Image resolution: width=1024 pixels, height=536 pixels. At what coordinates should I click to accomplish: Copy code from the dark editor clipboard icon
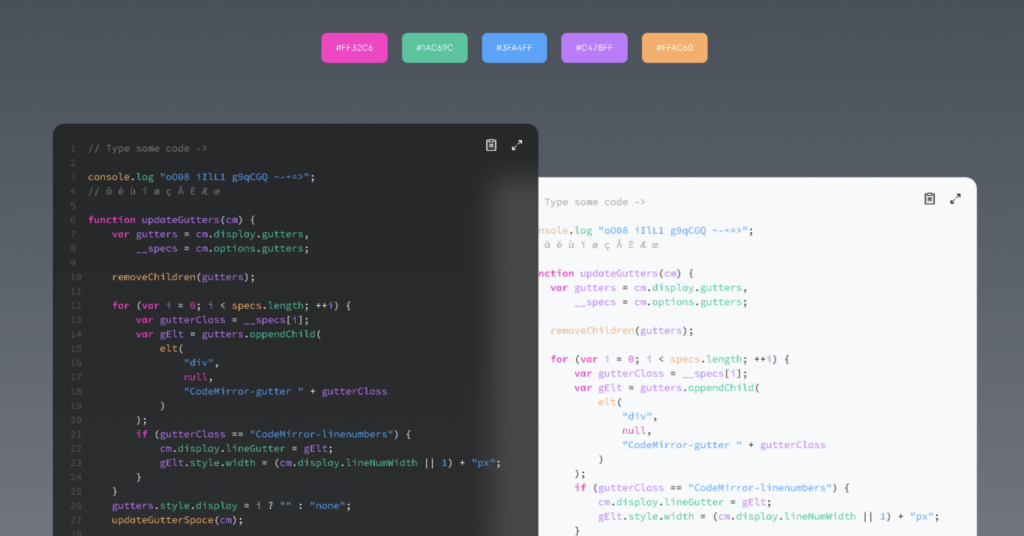(491, 145)
